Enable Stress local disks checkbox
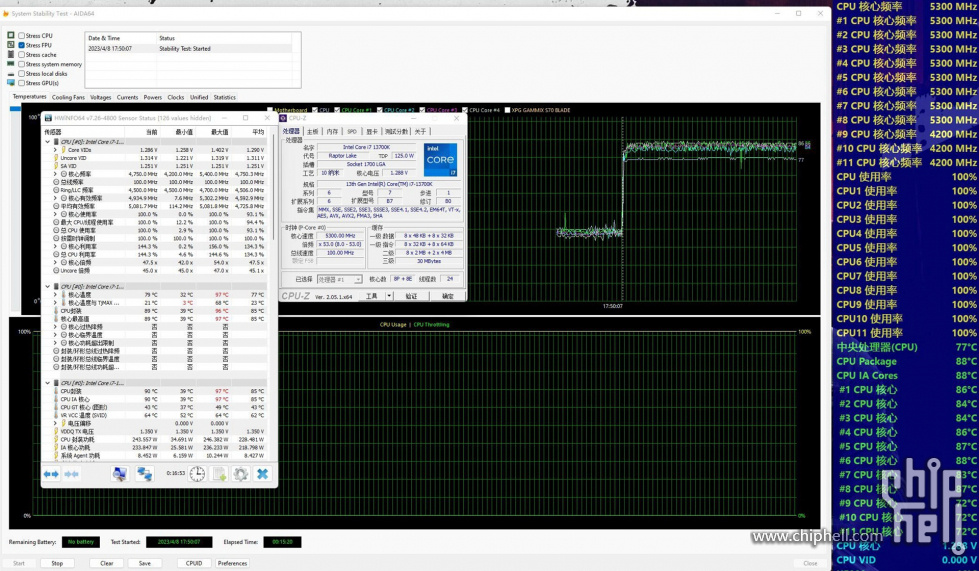Image resolution: width=979 pixels, height=571 pixels. (x=22, y=73)
